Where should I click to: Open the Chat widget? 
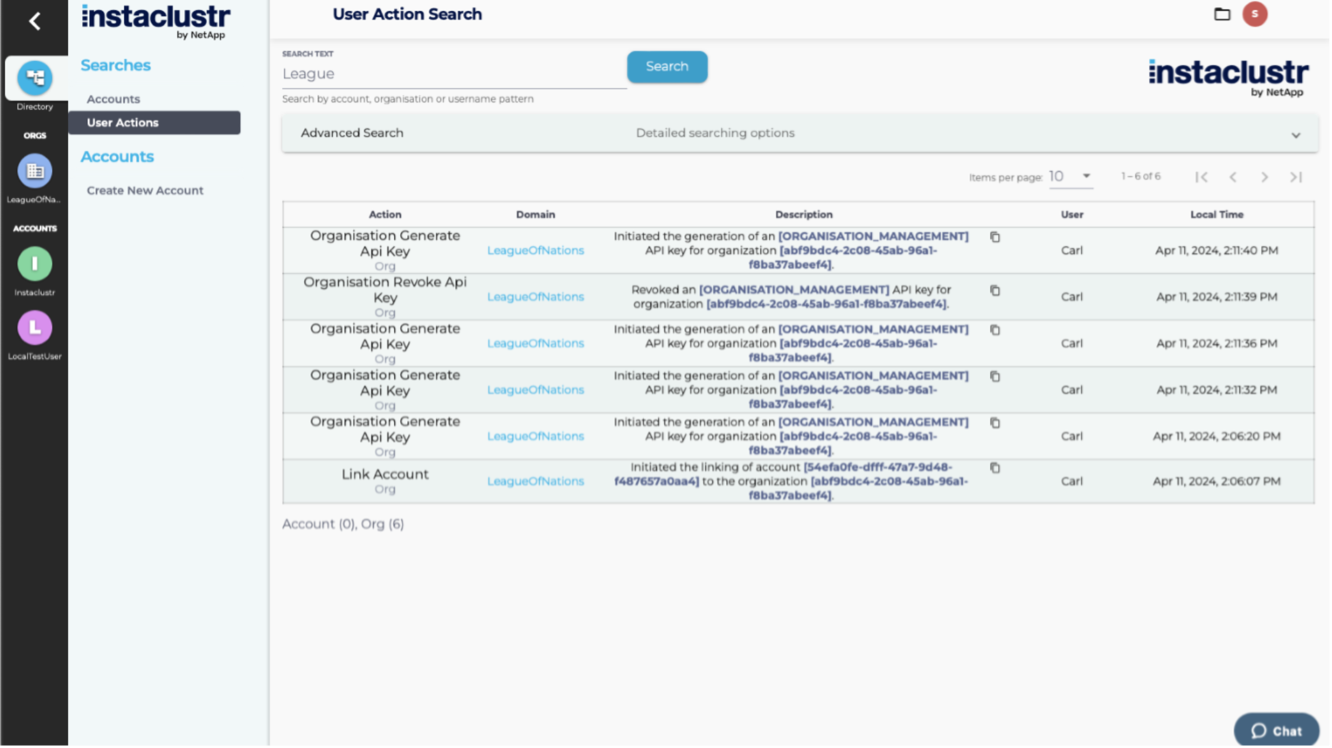(x=1278, y=731)
